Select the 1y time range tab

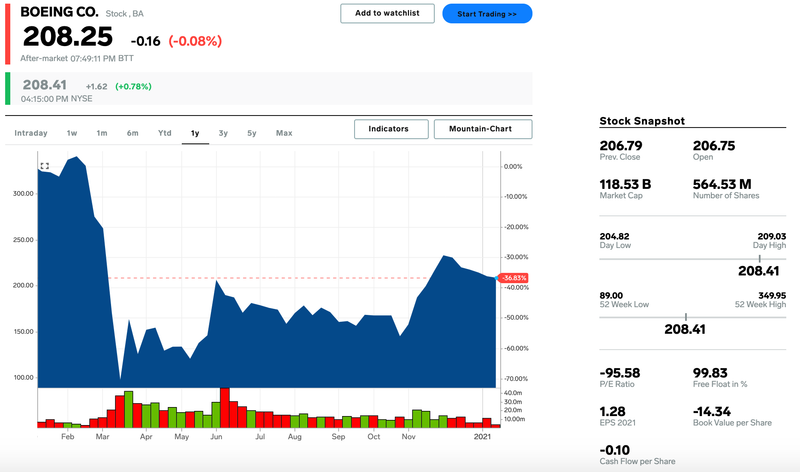pyautogui.click(x=195, y=133)
